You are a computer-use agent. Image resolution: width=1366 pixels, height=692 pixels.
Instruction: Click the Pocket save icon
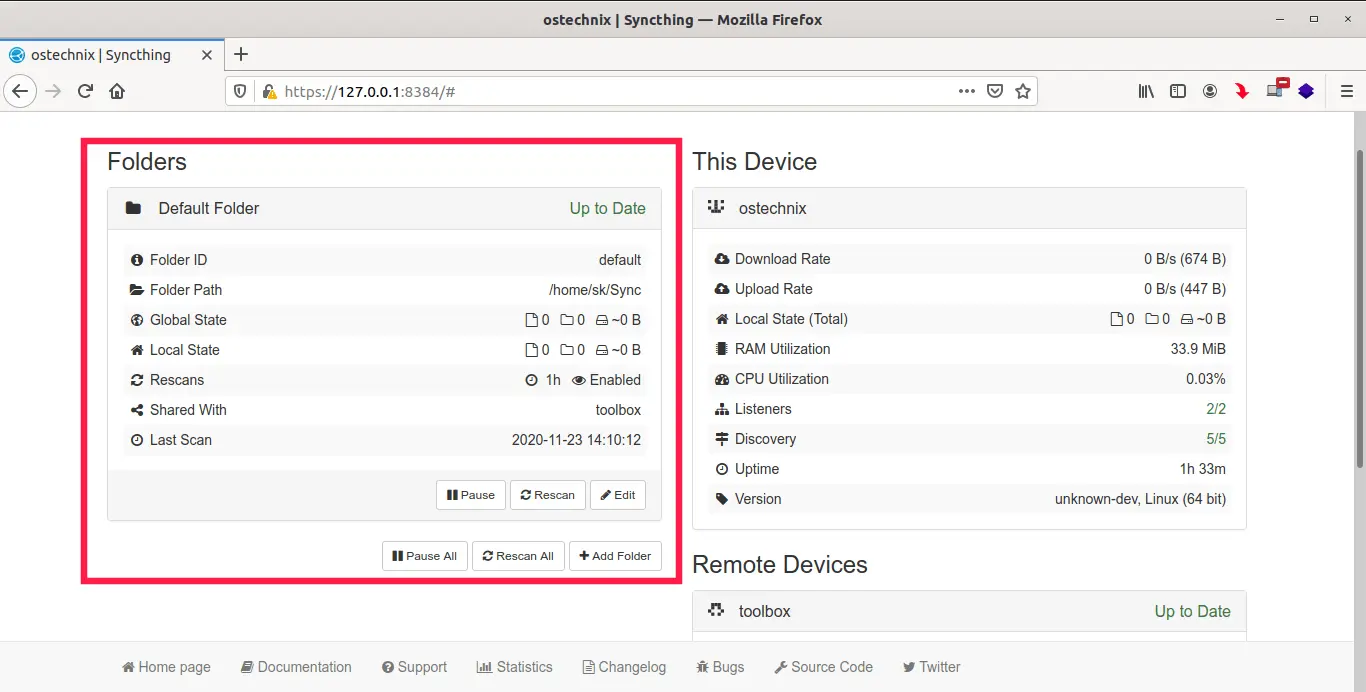tap(995, 91)
